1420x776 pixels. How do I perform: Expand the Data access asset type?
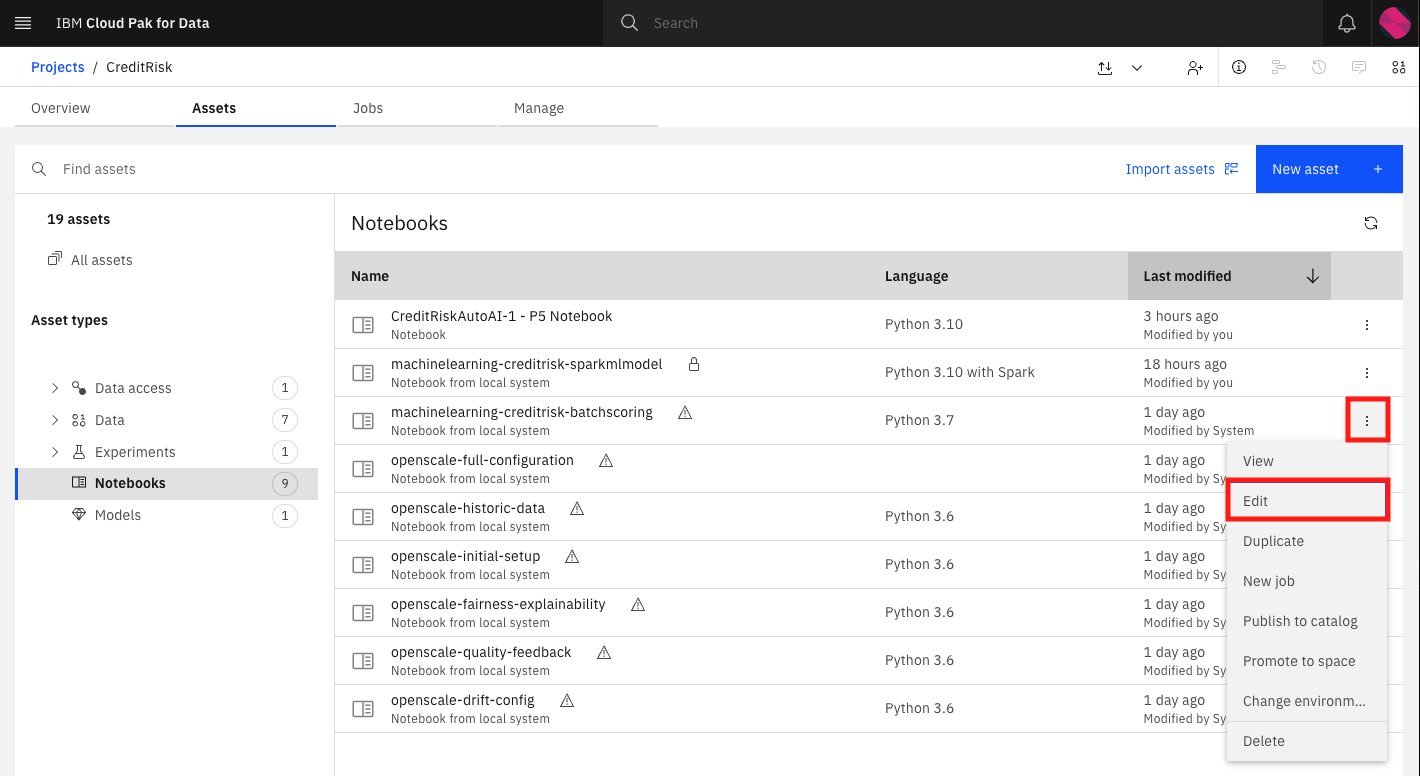(55, 388)
